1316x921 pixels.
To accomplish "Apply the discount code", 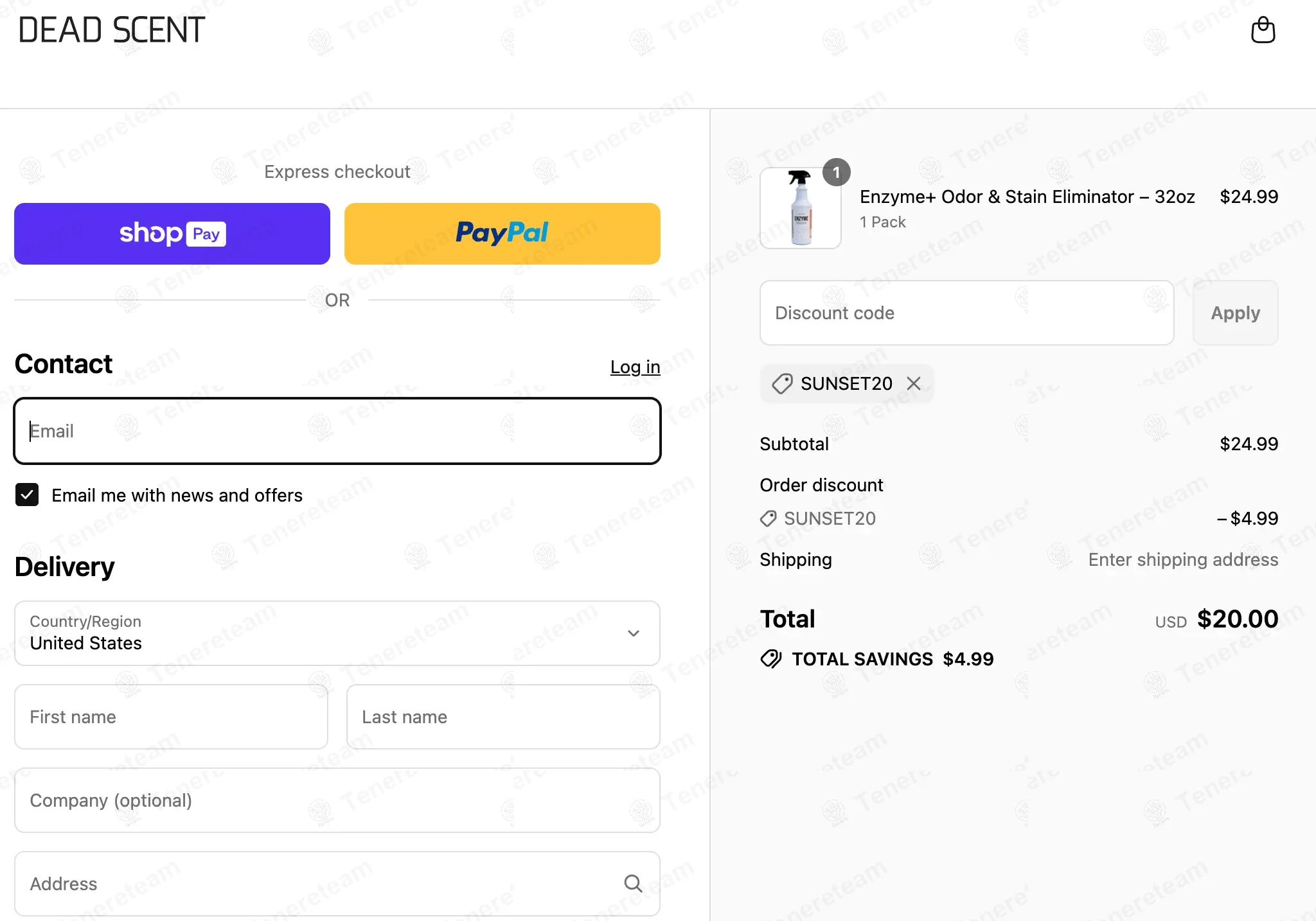I will (1235, 313).
